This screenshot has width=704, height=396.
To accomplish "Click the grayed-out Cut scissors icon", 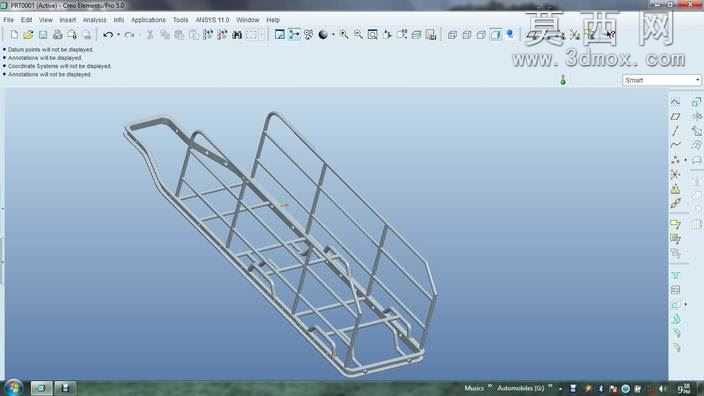I will 150,35.
